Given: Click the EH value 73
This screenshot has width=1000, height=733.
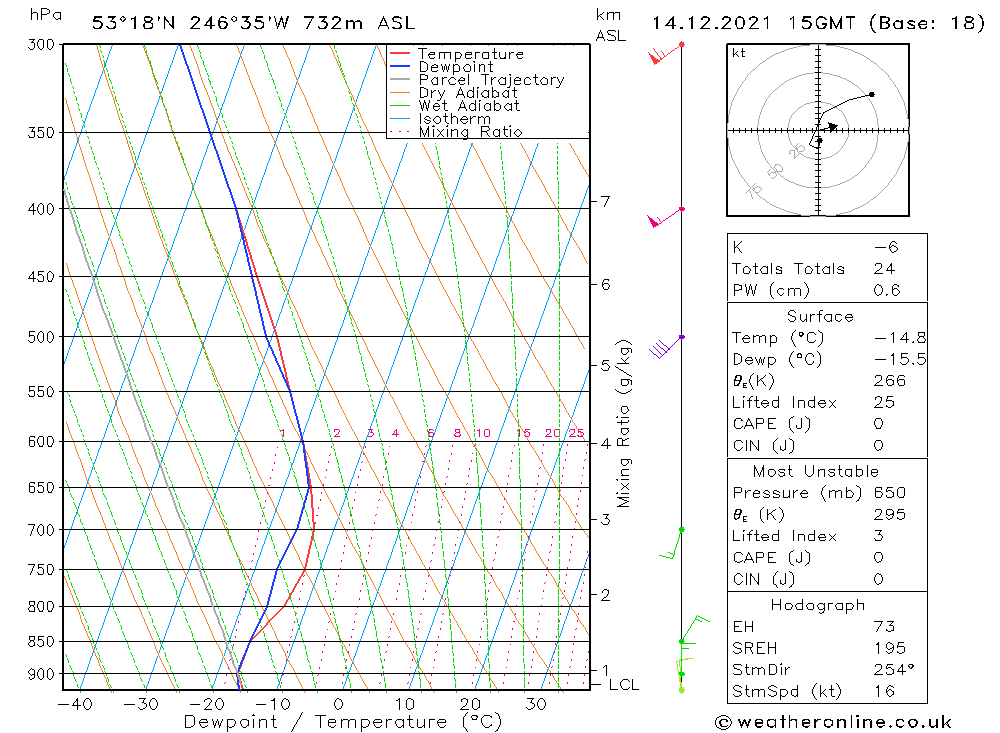Looking at the screenshot, I should [885, 626].
